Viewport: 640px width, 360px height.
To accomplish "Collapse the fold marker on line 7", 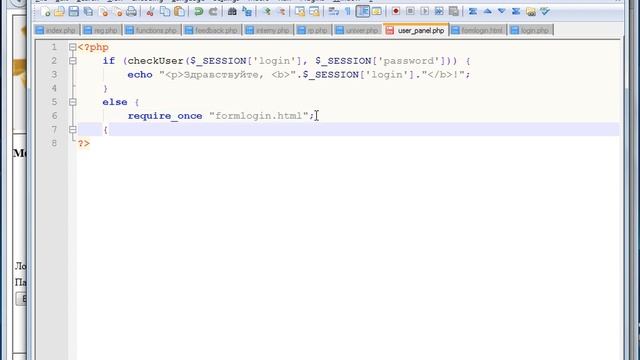I will [x=73, y=130].
